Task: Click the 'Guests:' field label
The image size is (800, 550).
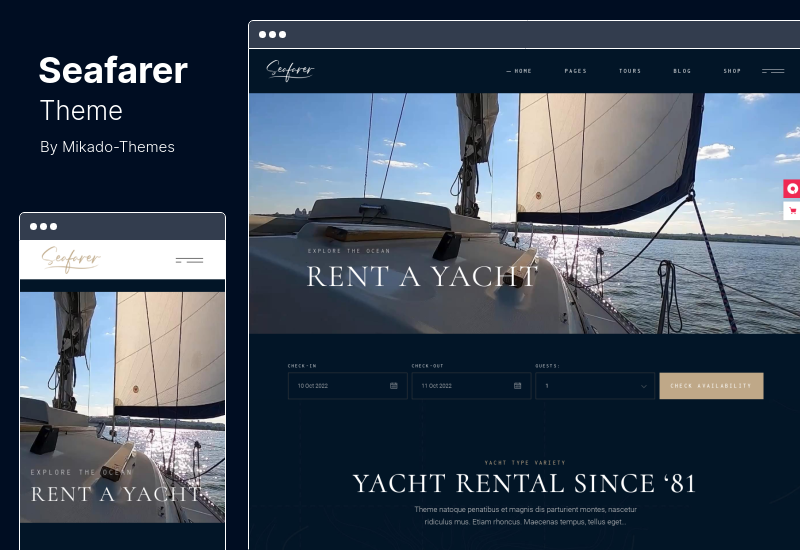Action: [547, 366]
